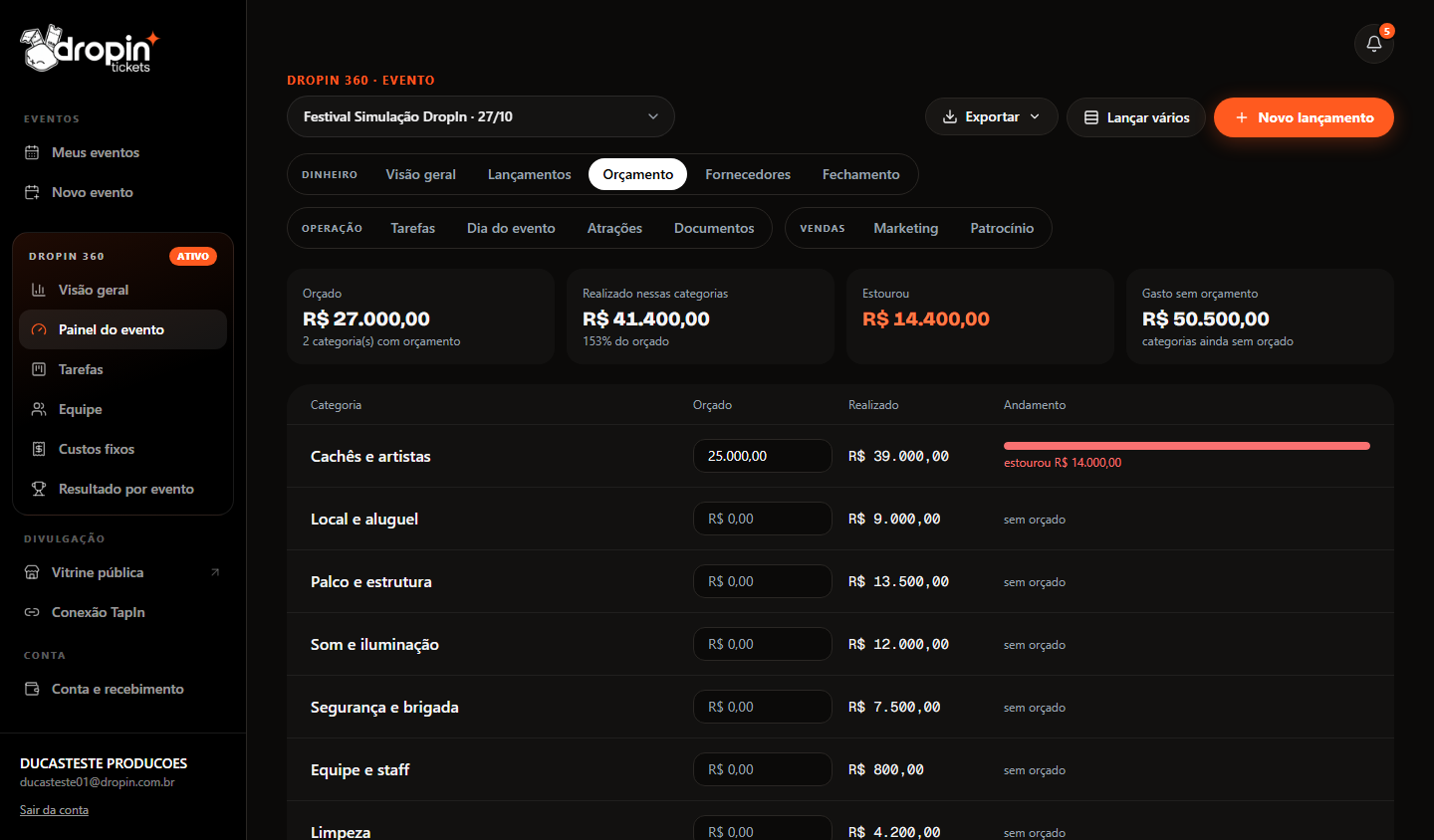The height and width of the screenshot is (840, 1434).
Task: Click the Resultado por evento trophy icon
Action: (39, 489)
